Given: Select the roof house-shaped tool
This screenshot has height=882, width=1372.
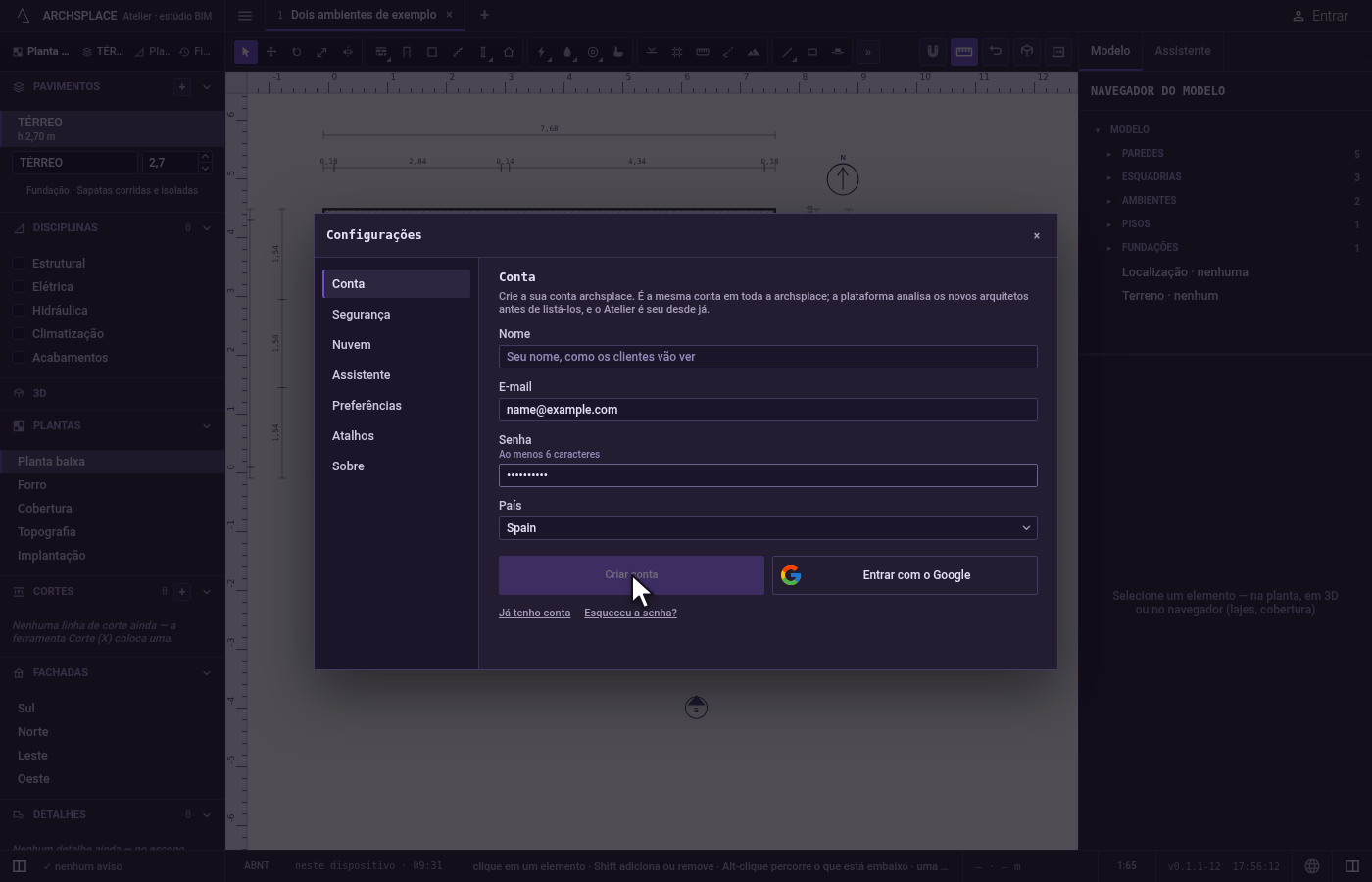Looking at the screenshot, I should pyautogui.click(x=509, y=52).
